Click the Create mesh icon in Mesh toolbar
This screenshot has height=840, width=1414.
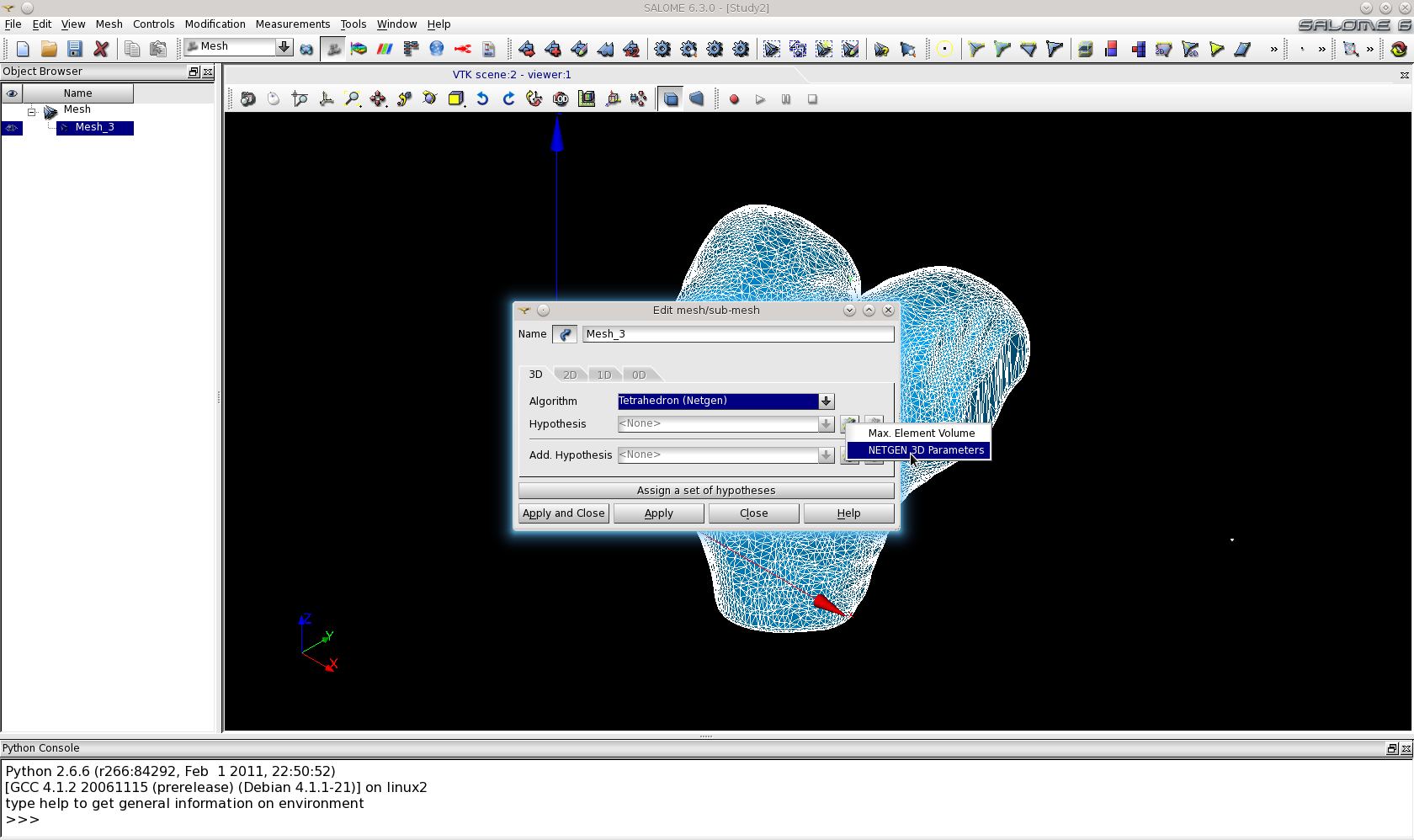[527, 49]
